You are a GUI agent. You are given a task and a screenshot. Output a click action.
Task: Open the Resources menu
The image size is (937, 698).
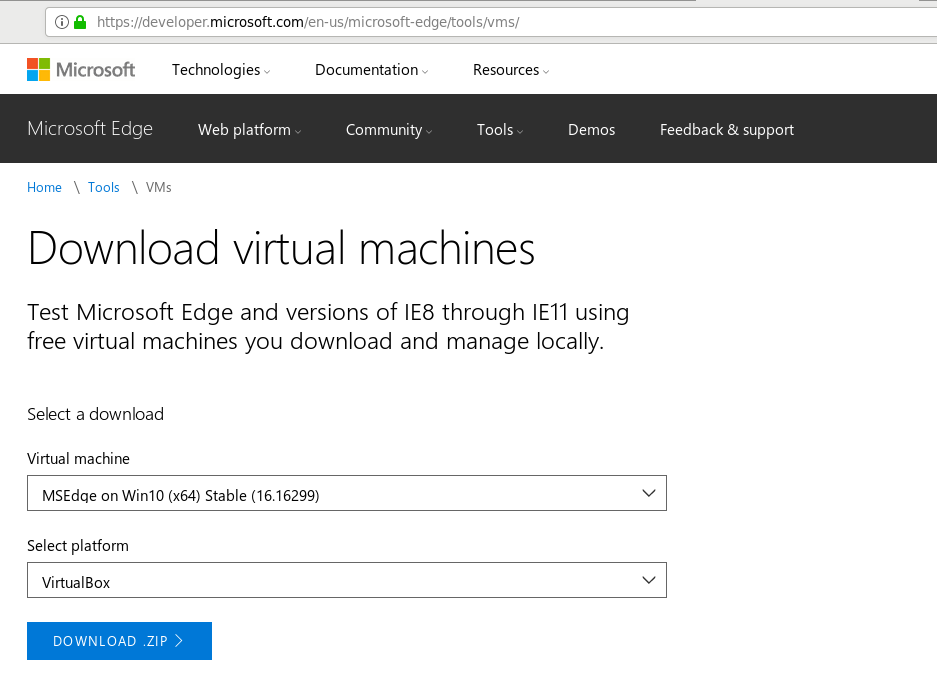[x=511, y=70]
